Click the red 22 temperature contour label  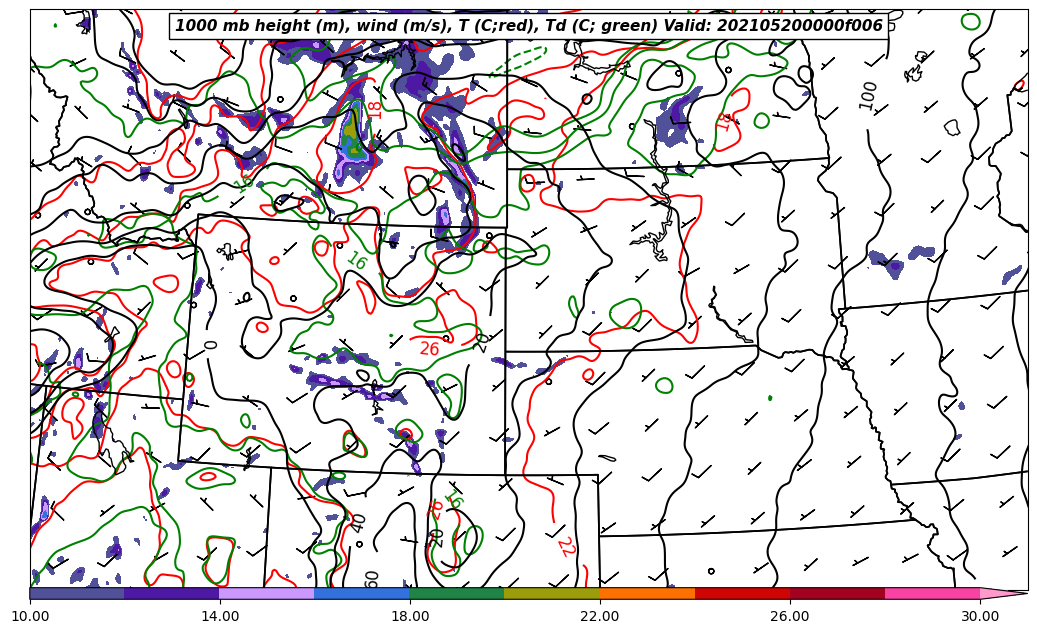pos(564,546)
